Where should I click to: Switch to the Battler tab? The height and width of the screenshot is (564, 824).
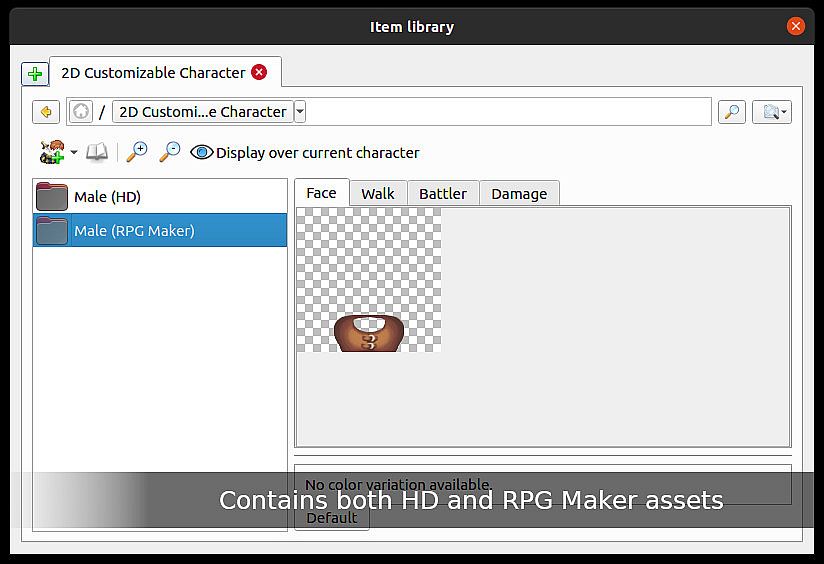[443, 193]
